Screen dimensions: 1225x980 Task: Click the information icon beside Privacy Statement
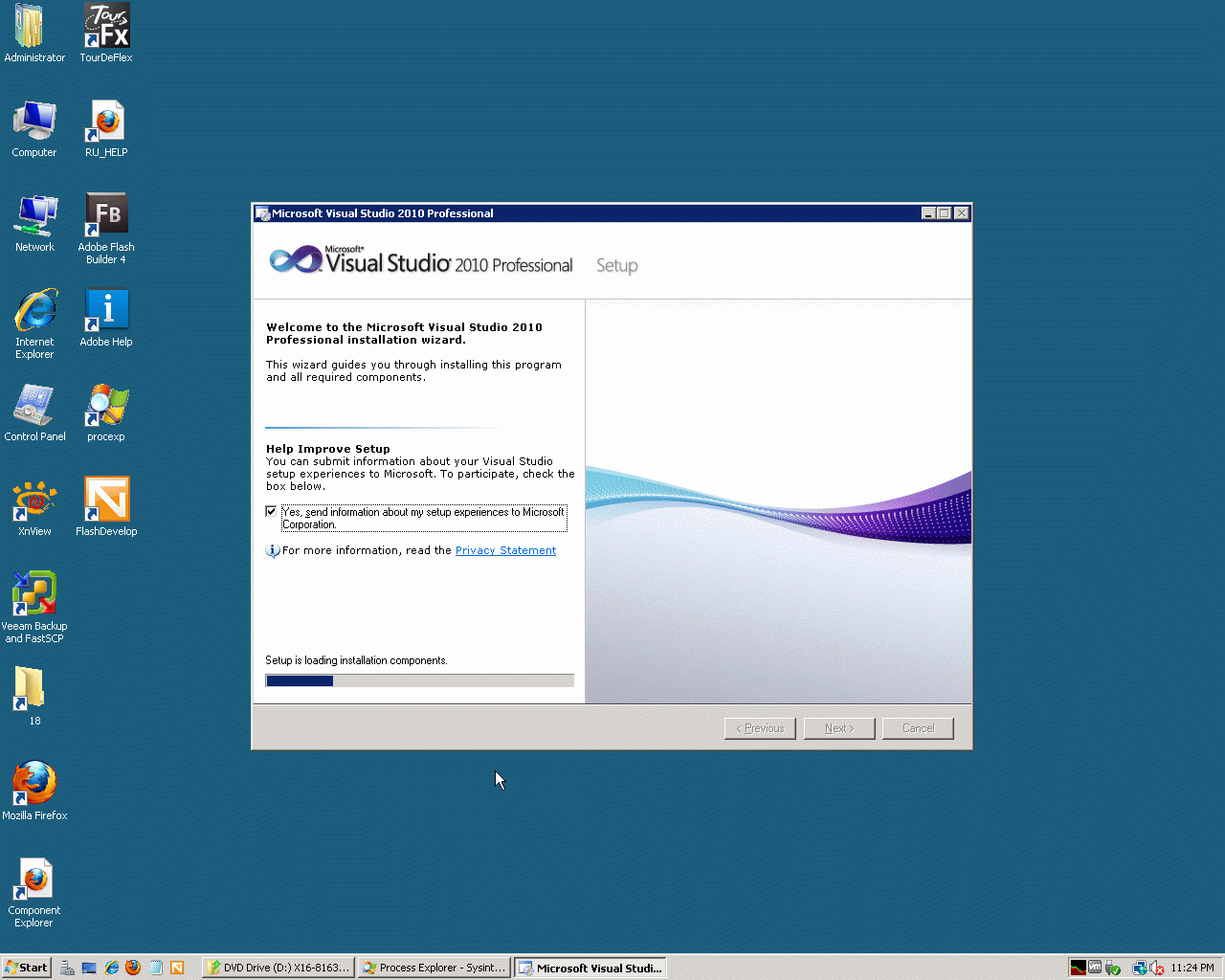pyautogui.click(x=273, y=550)
